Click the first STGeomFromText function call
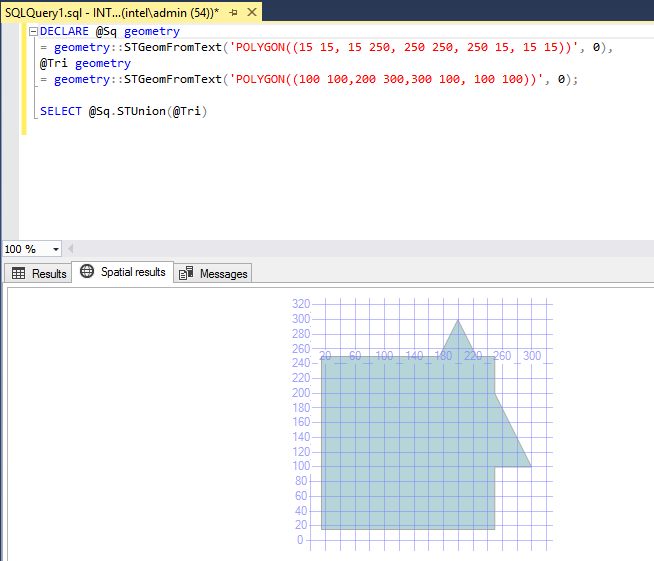 (x=173, y=47)
